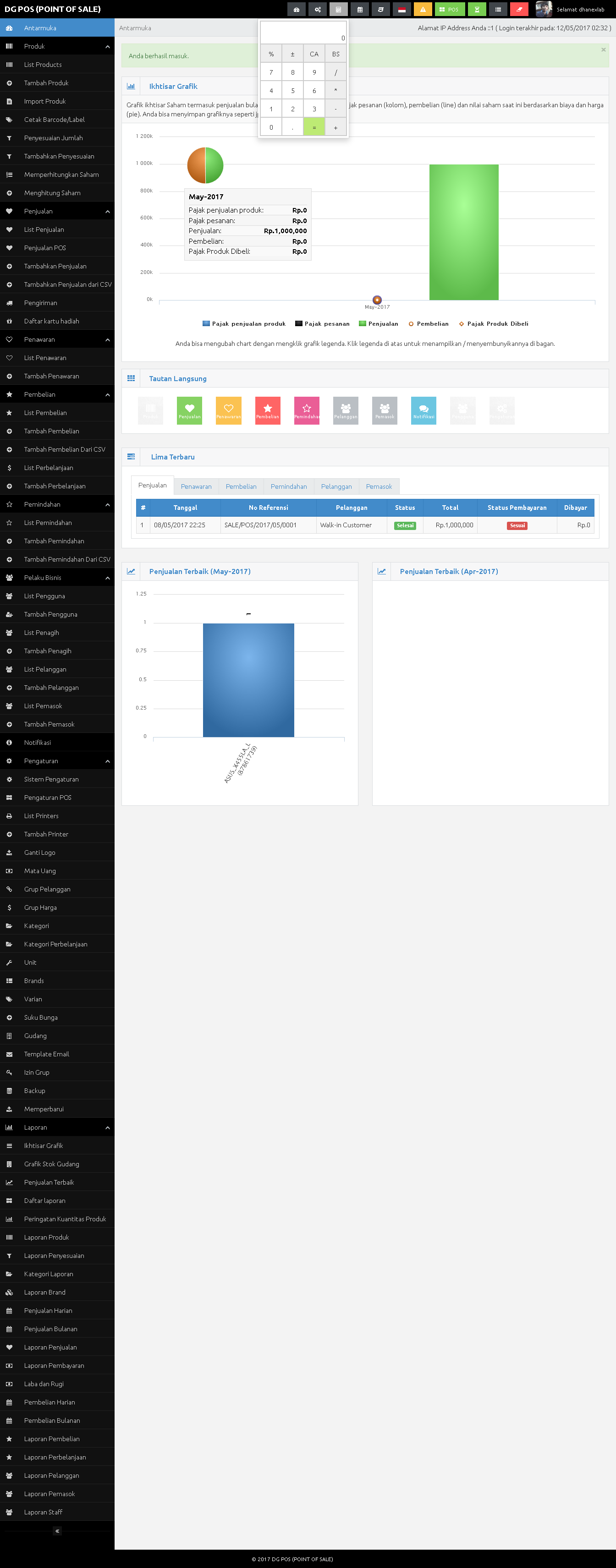The image size is (616, 1568).
Task: Click the yellow warning alert icon
Action: pyautogui.click(x=422, y=9)
